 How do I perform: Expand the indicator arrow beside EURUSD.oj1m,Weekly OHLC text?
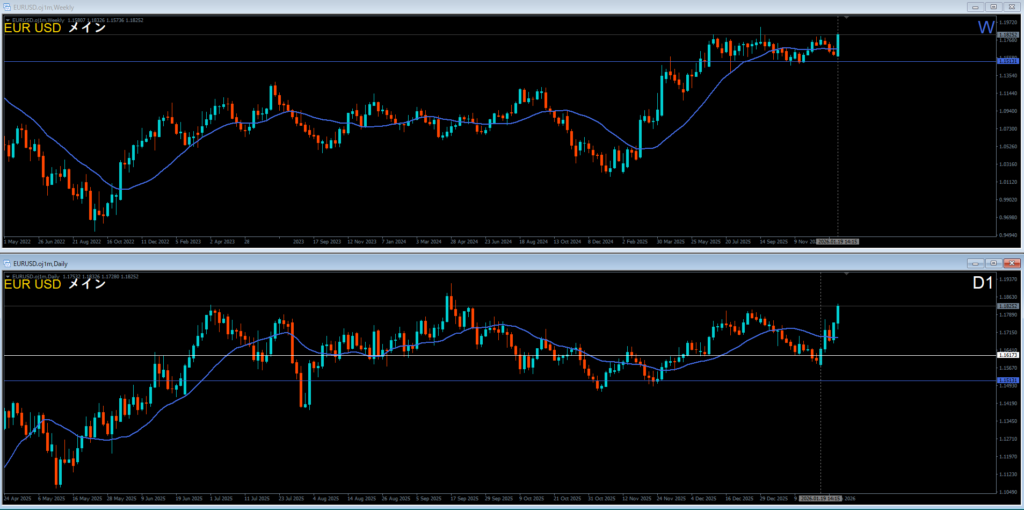pos(7,20)
